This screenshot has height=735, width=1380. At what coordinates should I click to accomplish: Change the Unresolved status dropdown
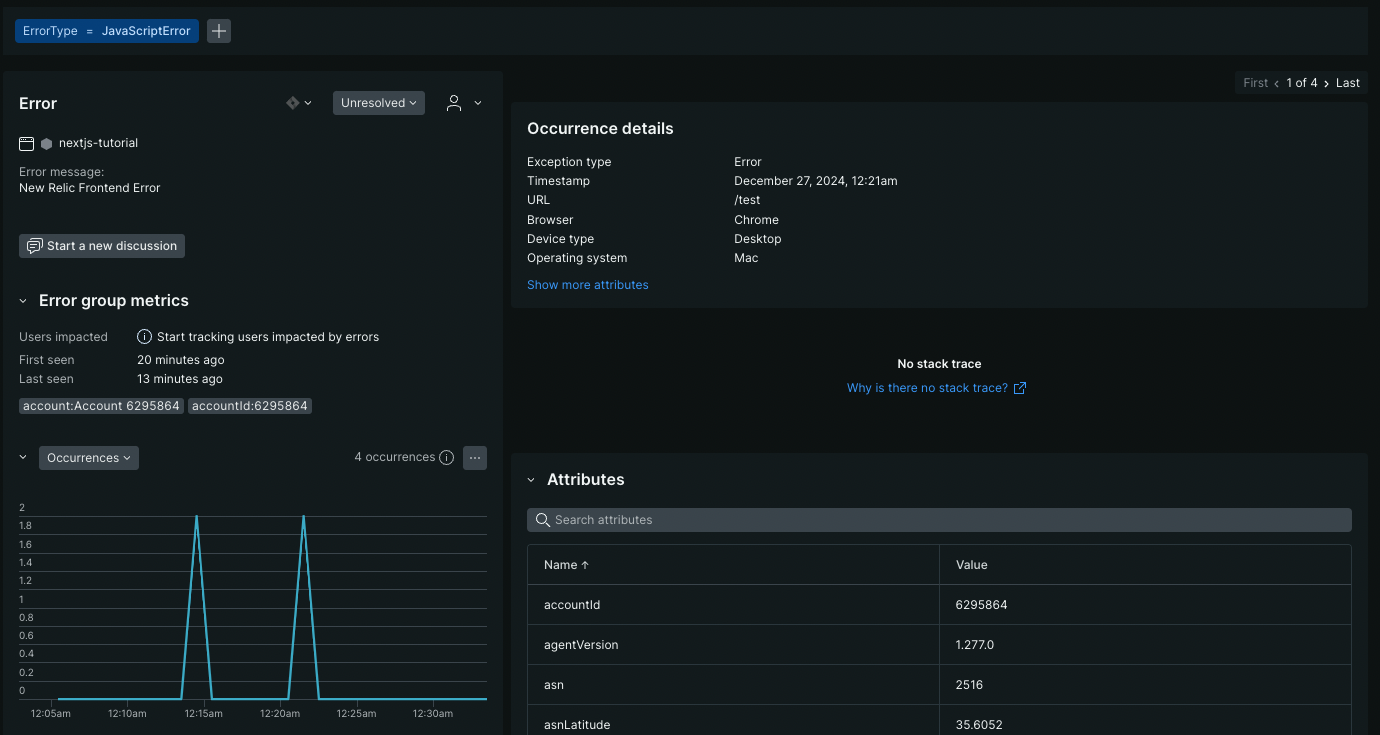click(x=379, y=103)
